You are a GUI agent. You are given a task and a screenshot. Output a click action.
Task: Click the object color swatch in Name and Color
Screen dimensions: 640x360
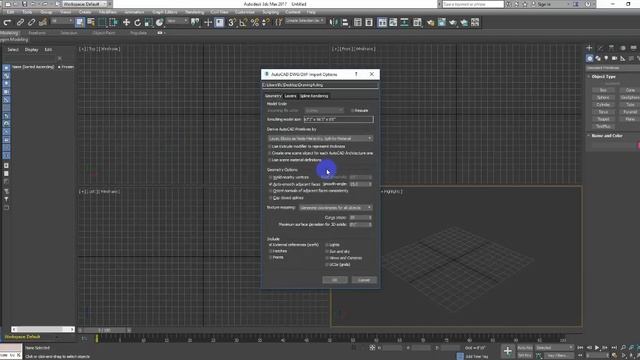(x=638, y=145)
